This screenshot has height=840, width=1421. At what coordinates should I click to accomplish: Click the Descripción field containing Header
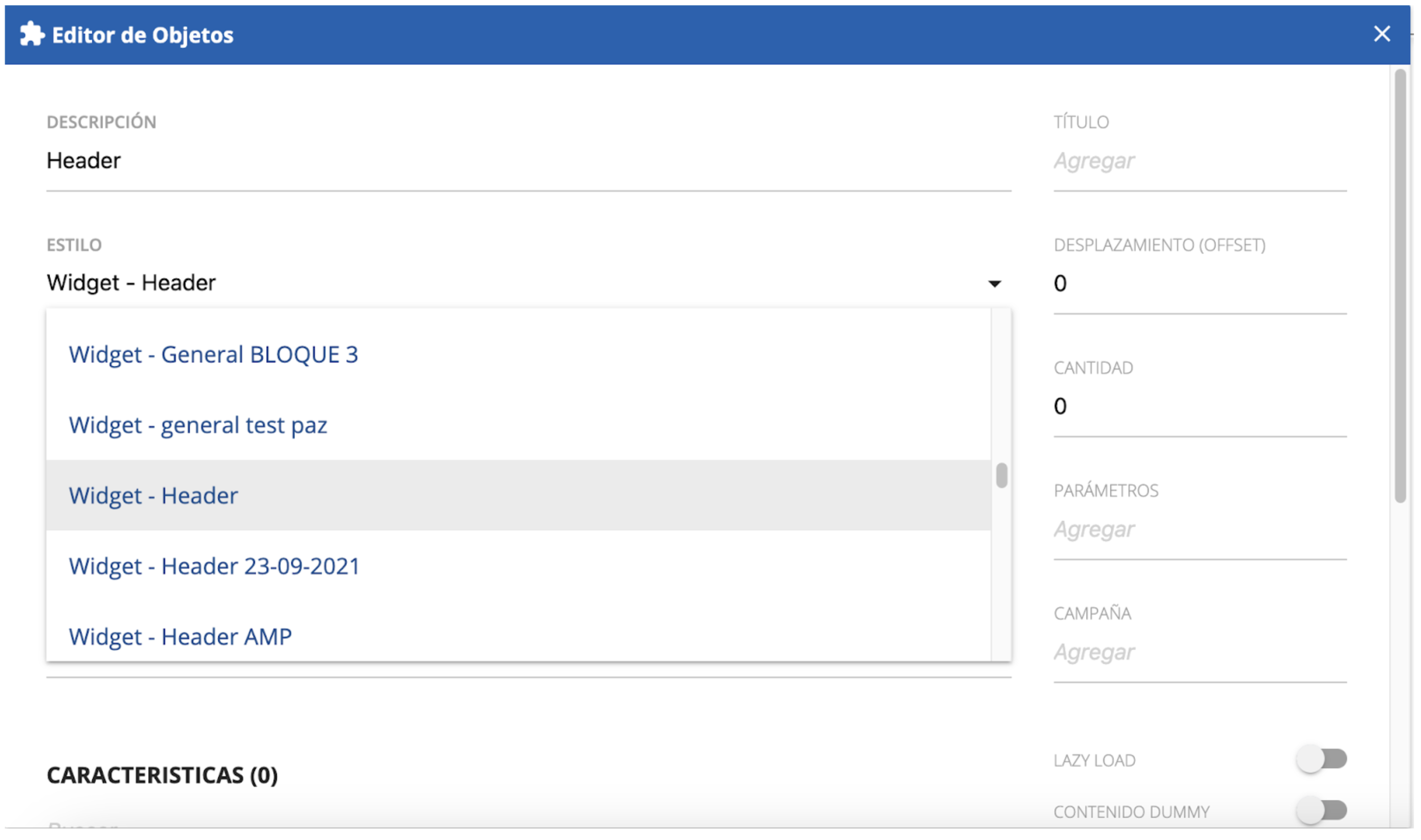pyautogui.click(x=528, y=161)
